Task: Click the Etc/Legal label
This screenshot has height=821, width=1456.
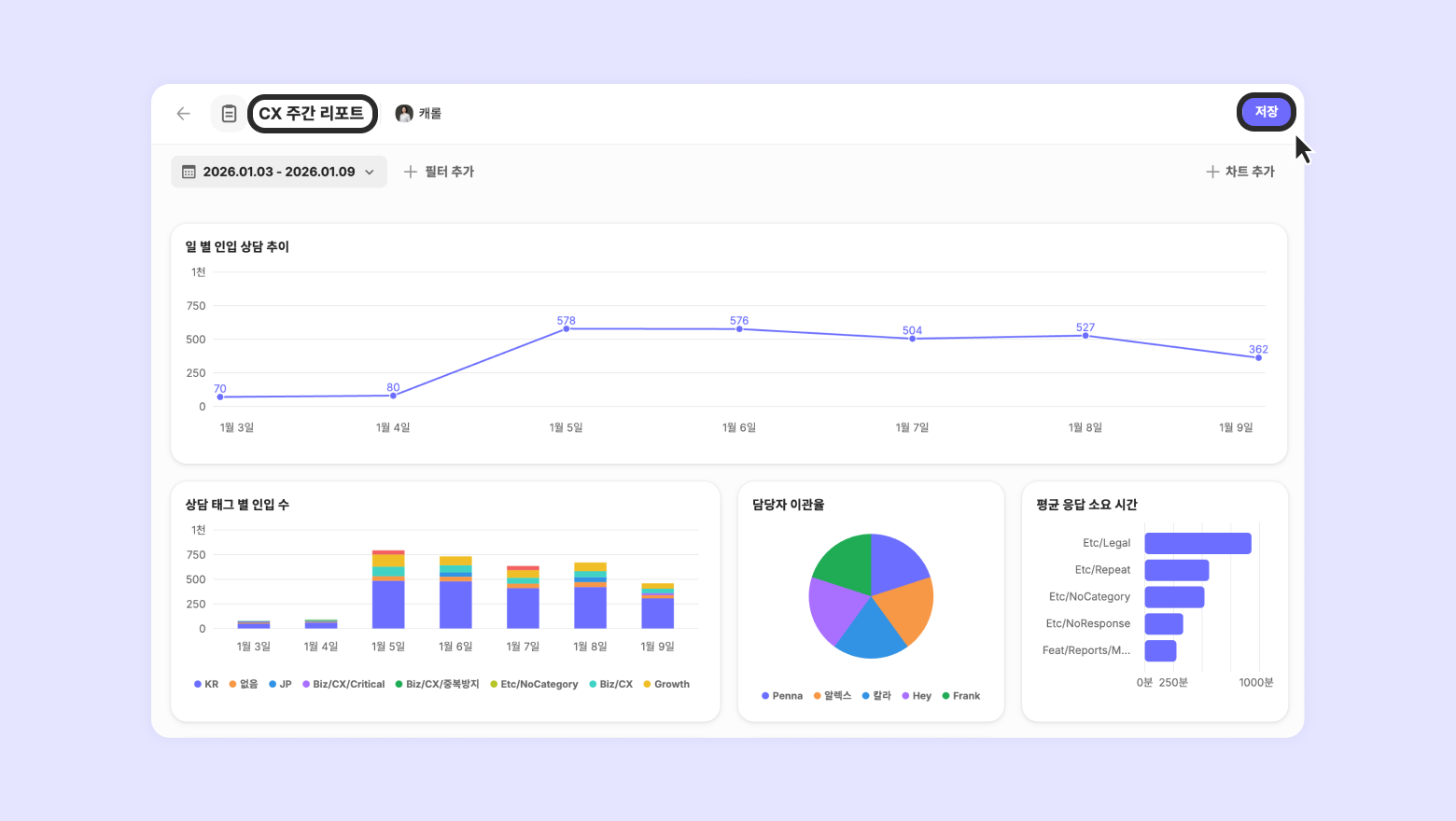Action: click(1106, 543)
